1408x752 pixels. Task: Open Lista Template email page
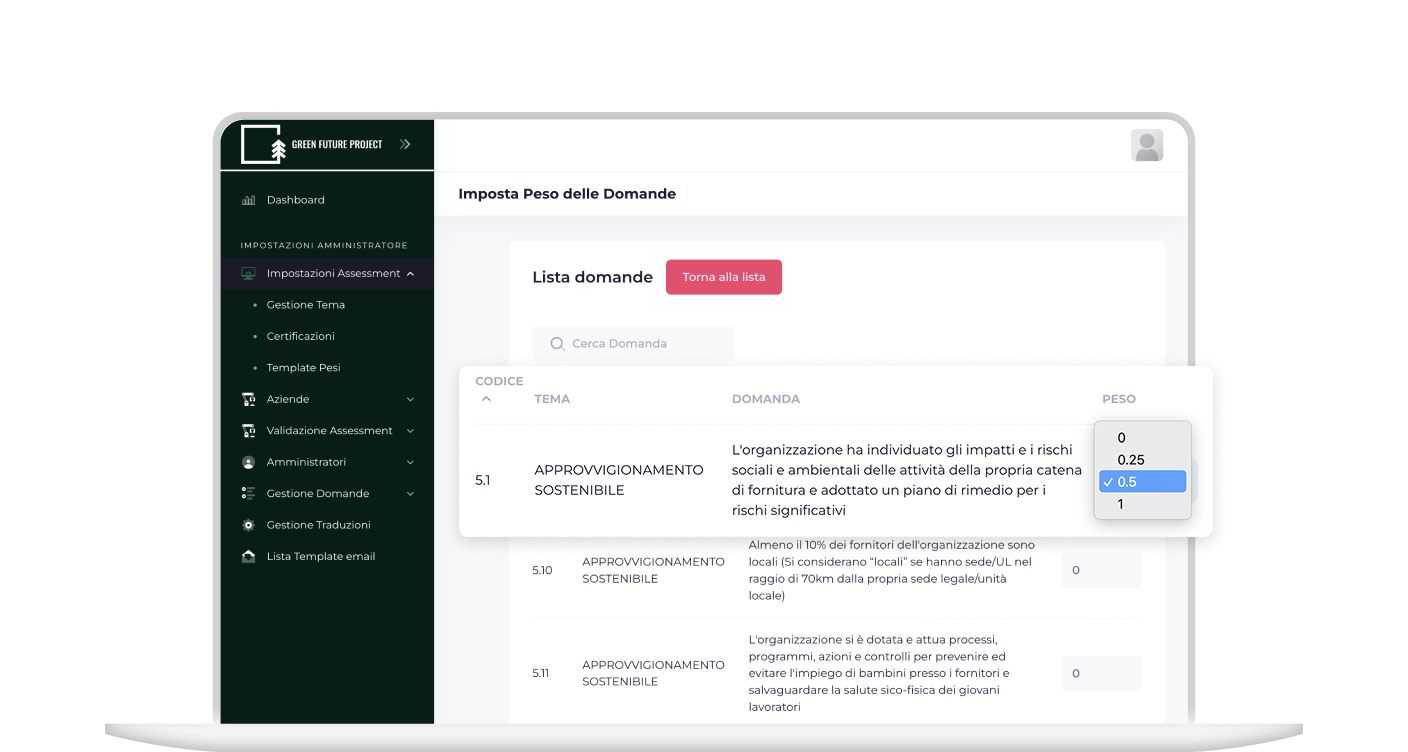[x=321, y=556]
